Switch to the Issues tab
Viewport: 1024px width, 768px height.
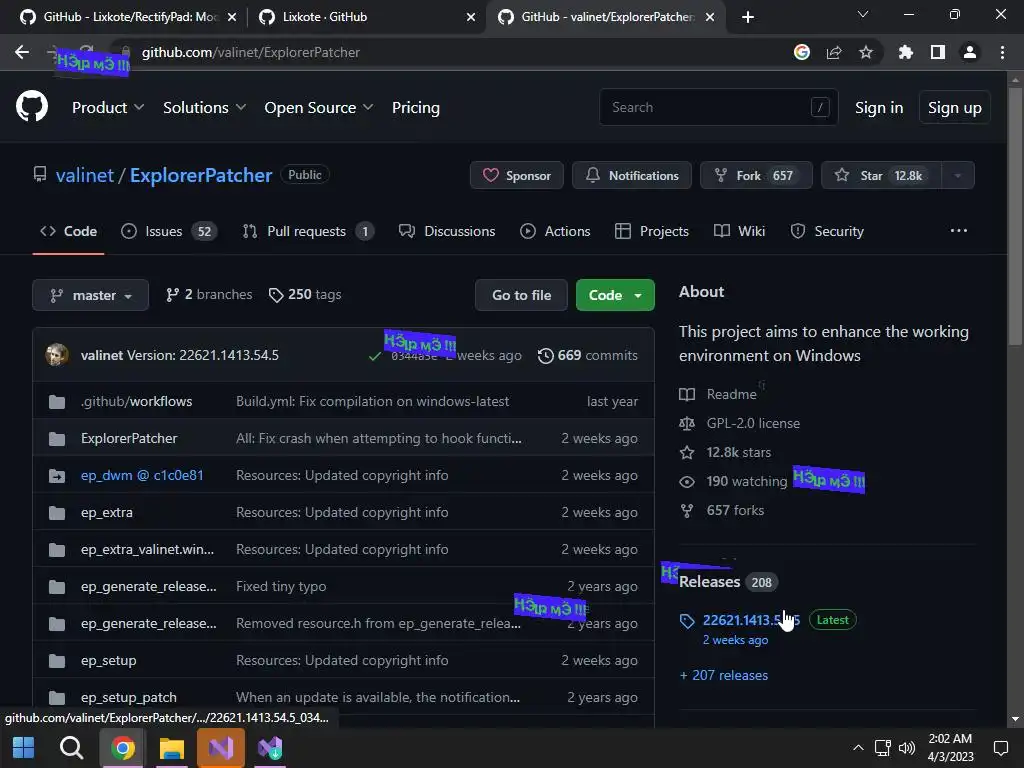(x=169, y=231)
